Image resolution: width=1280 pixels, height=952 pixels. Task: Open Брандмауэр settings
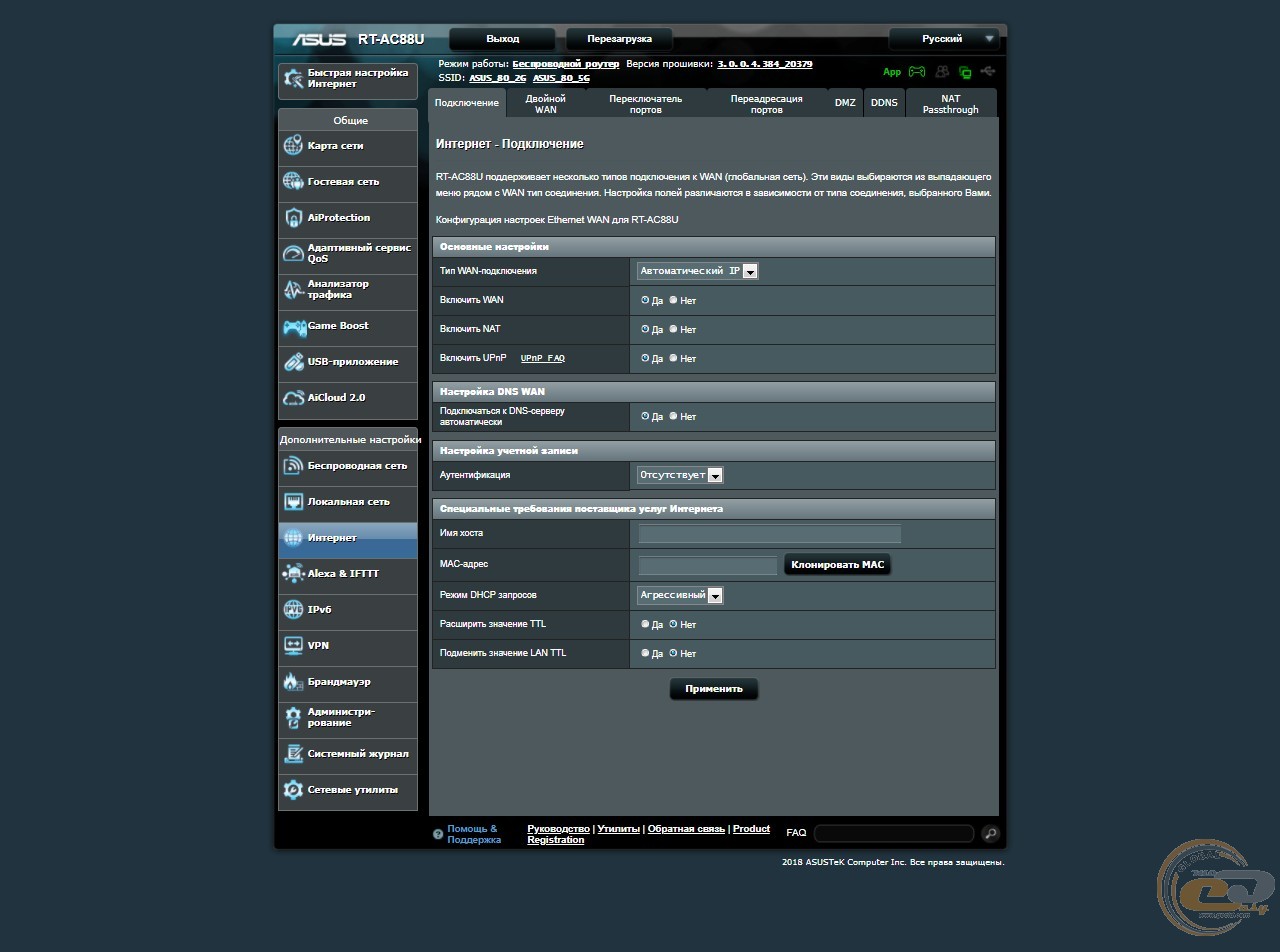(x=348, y=683)
